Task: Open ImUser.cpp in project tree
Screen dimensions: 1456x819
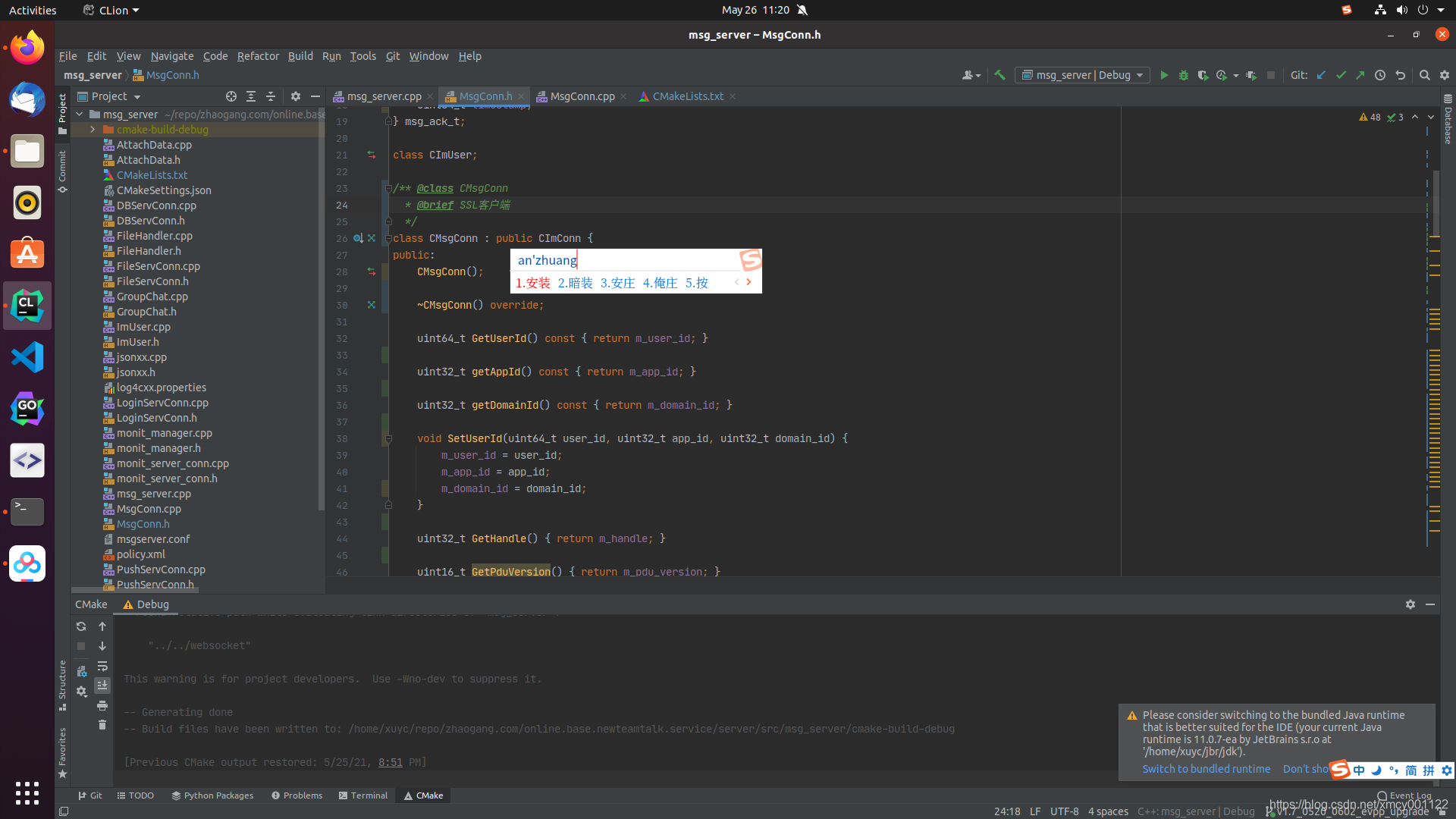Action: [143, 327]
